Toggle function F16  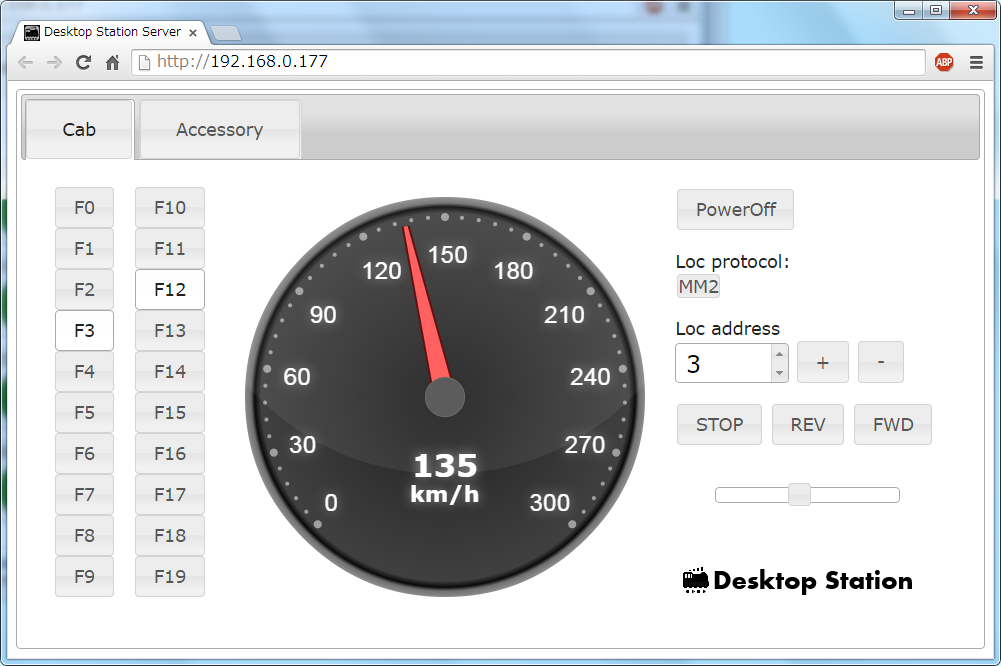pos(170,453)
